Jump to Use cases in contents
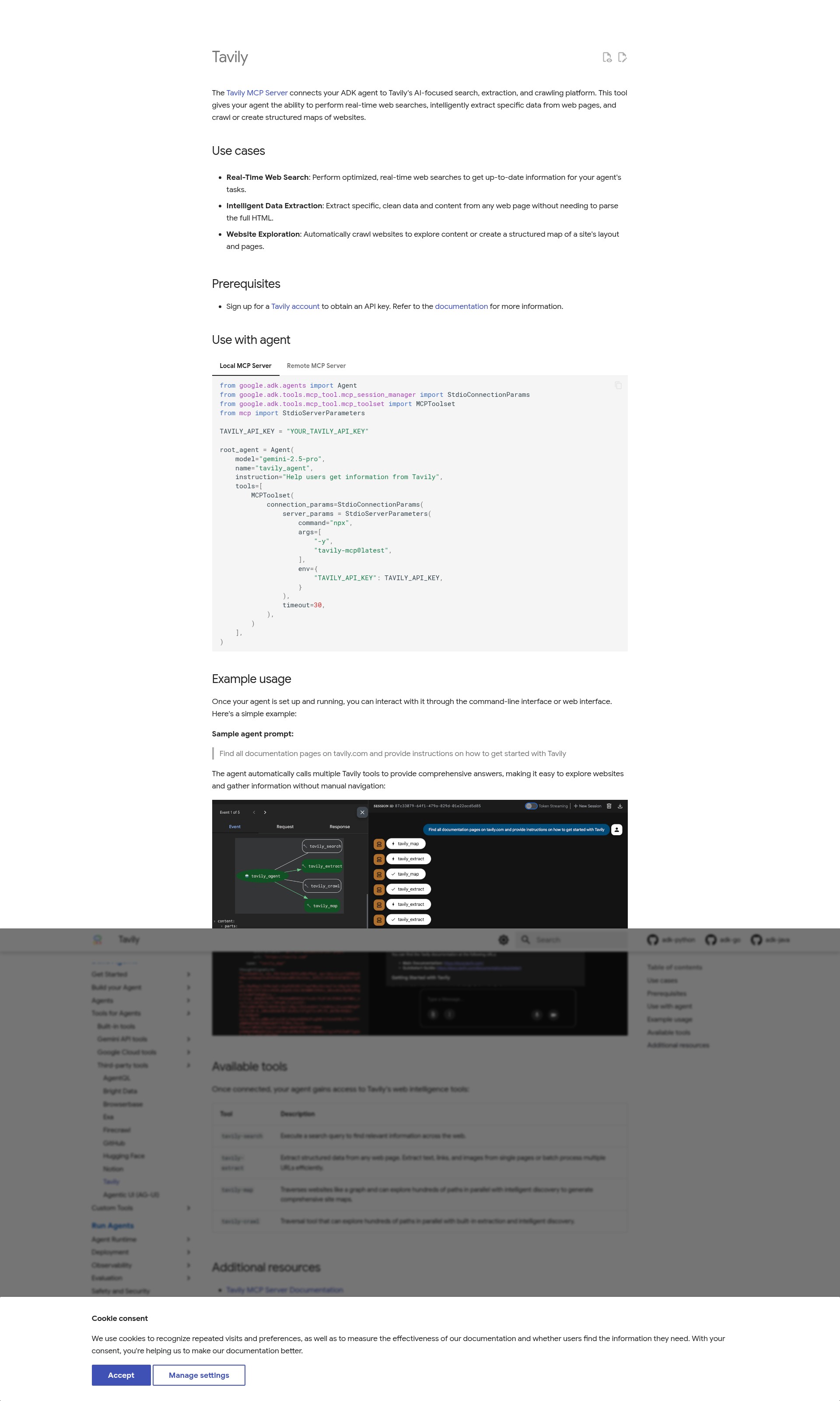 coord(662,981)
